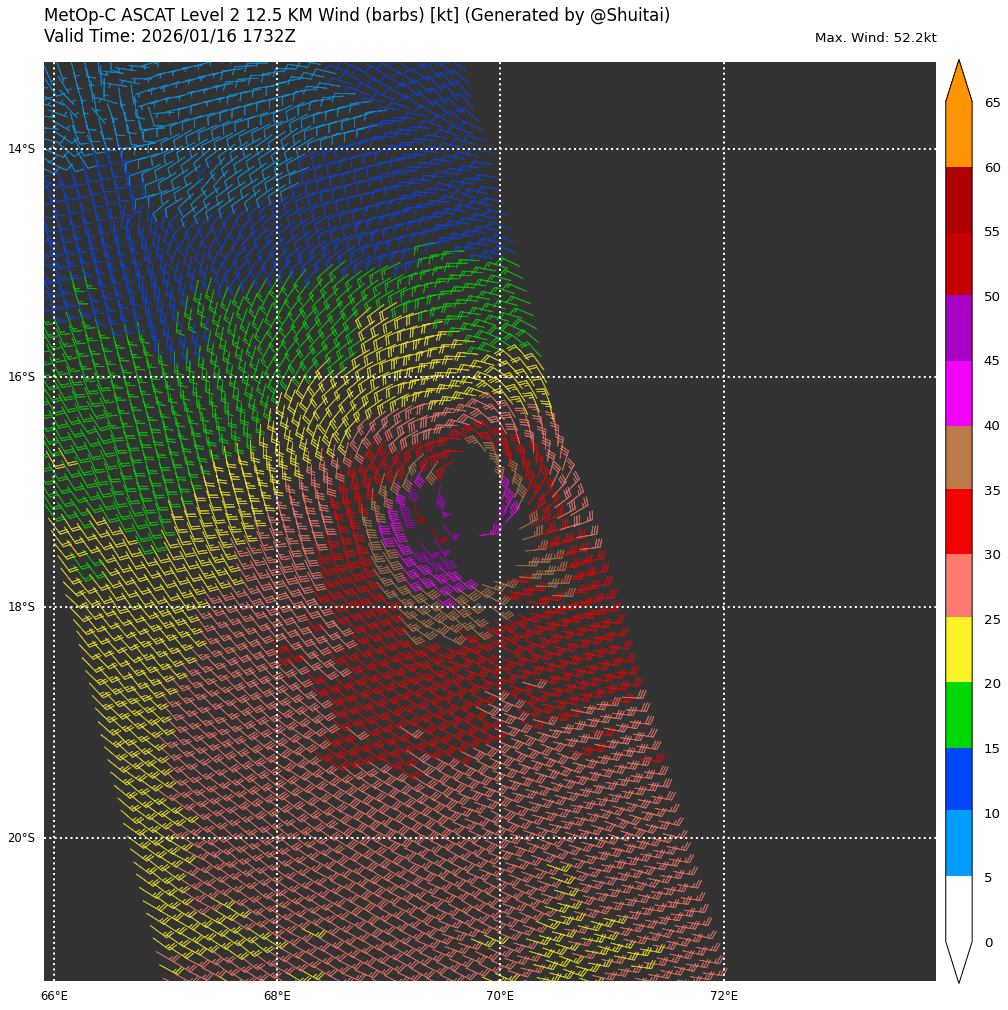Click the Max. Wind 52.2kt label
The image size is (1008, 1010).
point(875,38)
